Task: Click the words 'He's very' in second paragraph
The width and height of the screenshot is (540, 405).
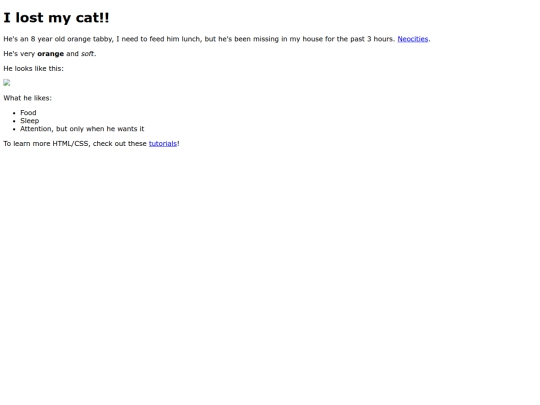Action: click(19, 54)
